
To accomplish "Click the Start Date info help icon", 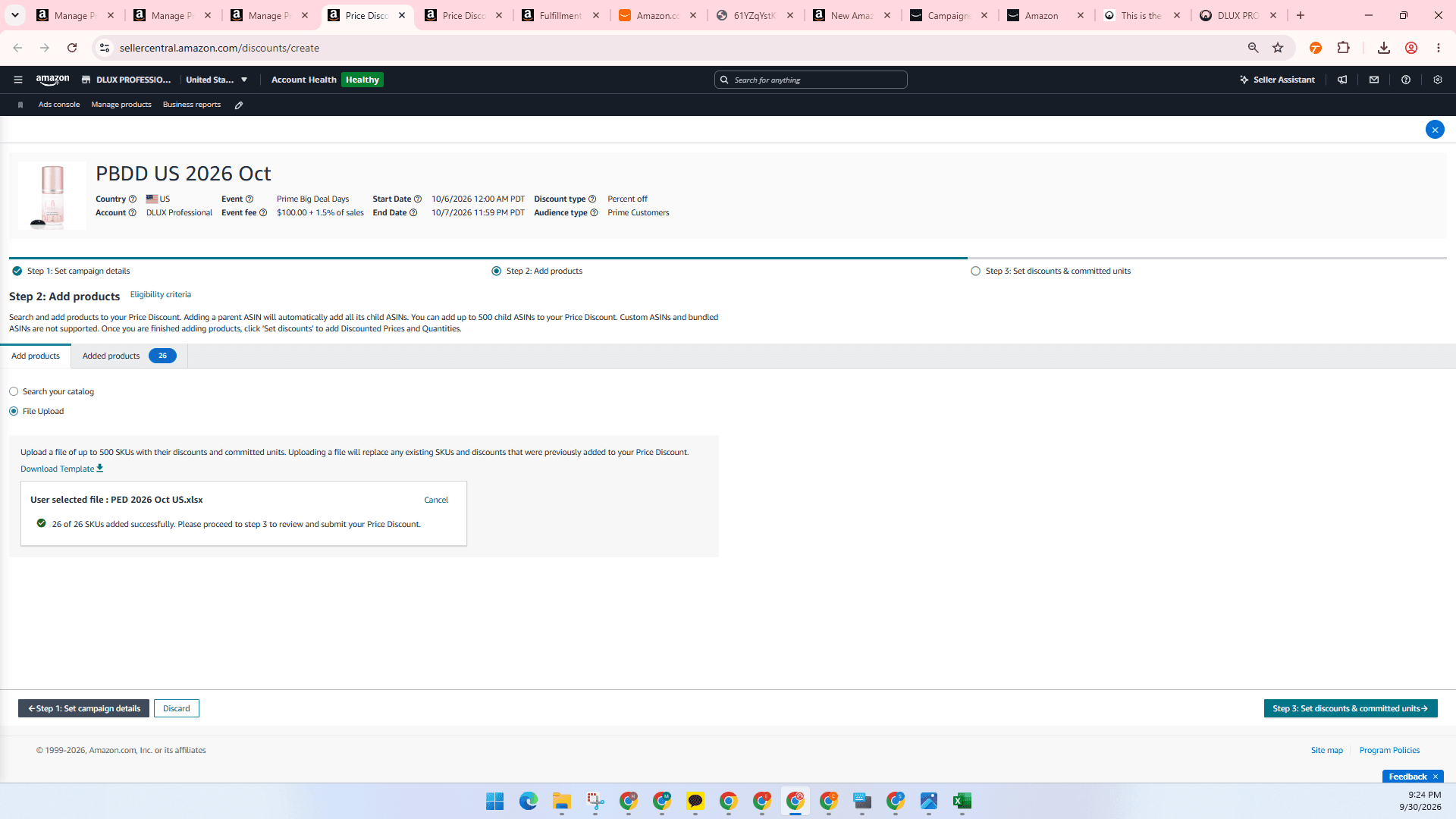I will [x=418, y=199].
